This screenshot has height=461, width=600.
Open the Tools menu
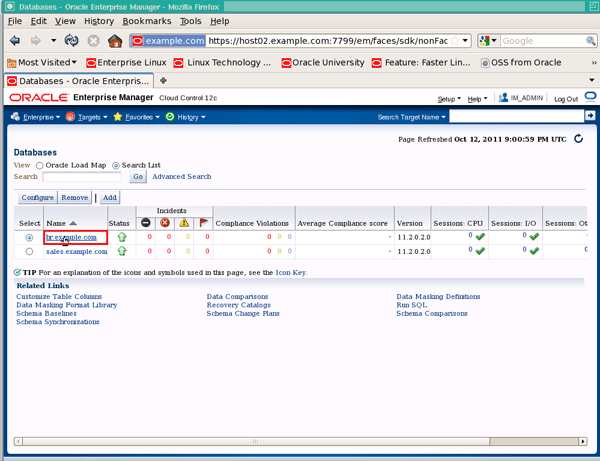tap(191, 21)
